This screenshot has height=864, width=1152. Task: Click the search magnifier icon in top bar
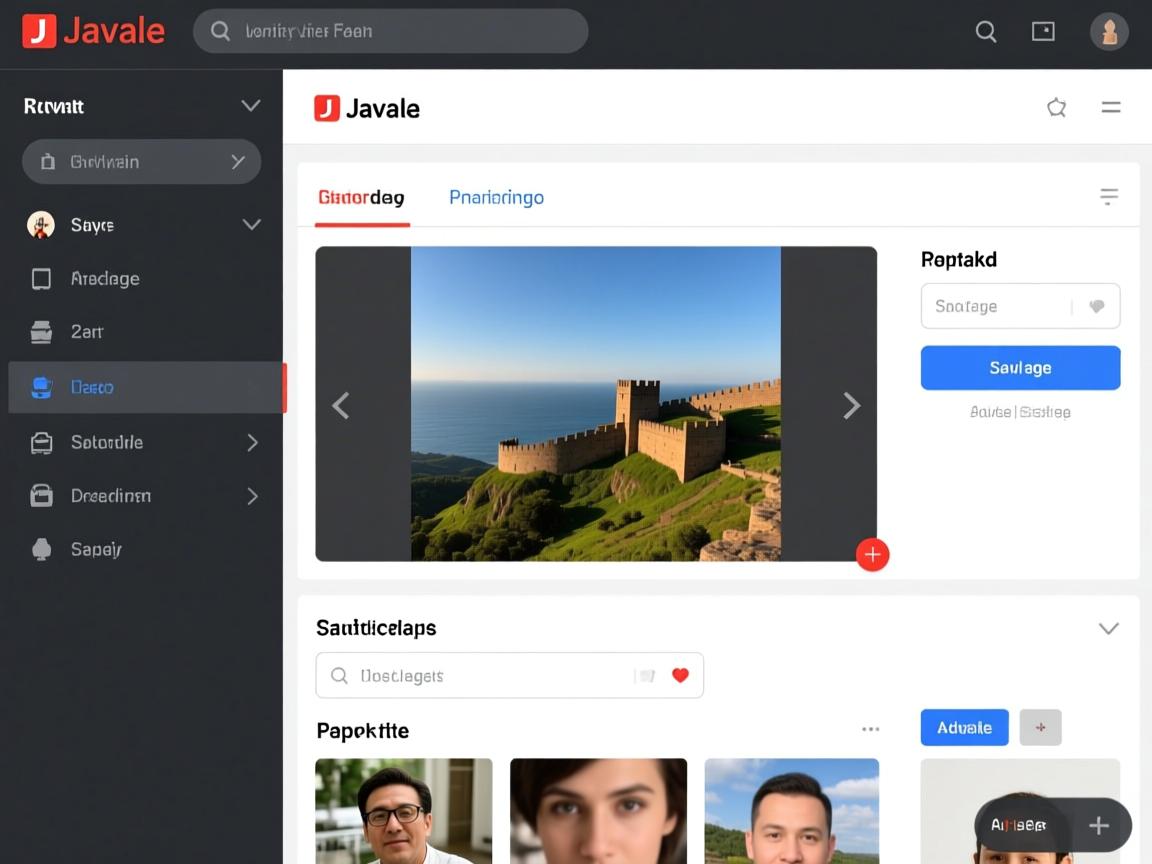(985, 32)
